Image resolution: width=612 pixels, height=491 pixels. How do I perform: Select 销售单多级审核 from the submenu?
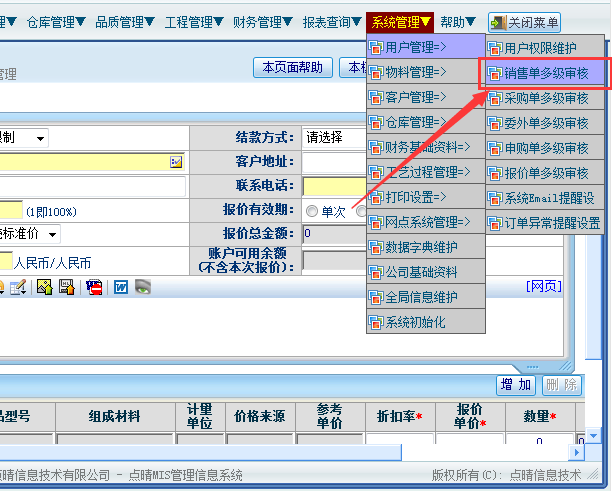coord(545,73)
